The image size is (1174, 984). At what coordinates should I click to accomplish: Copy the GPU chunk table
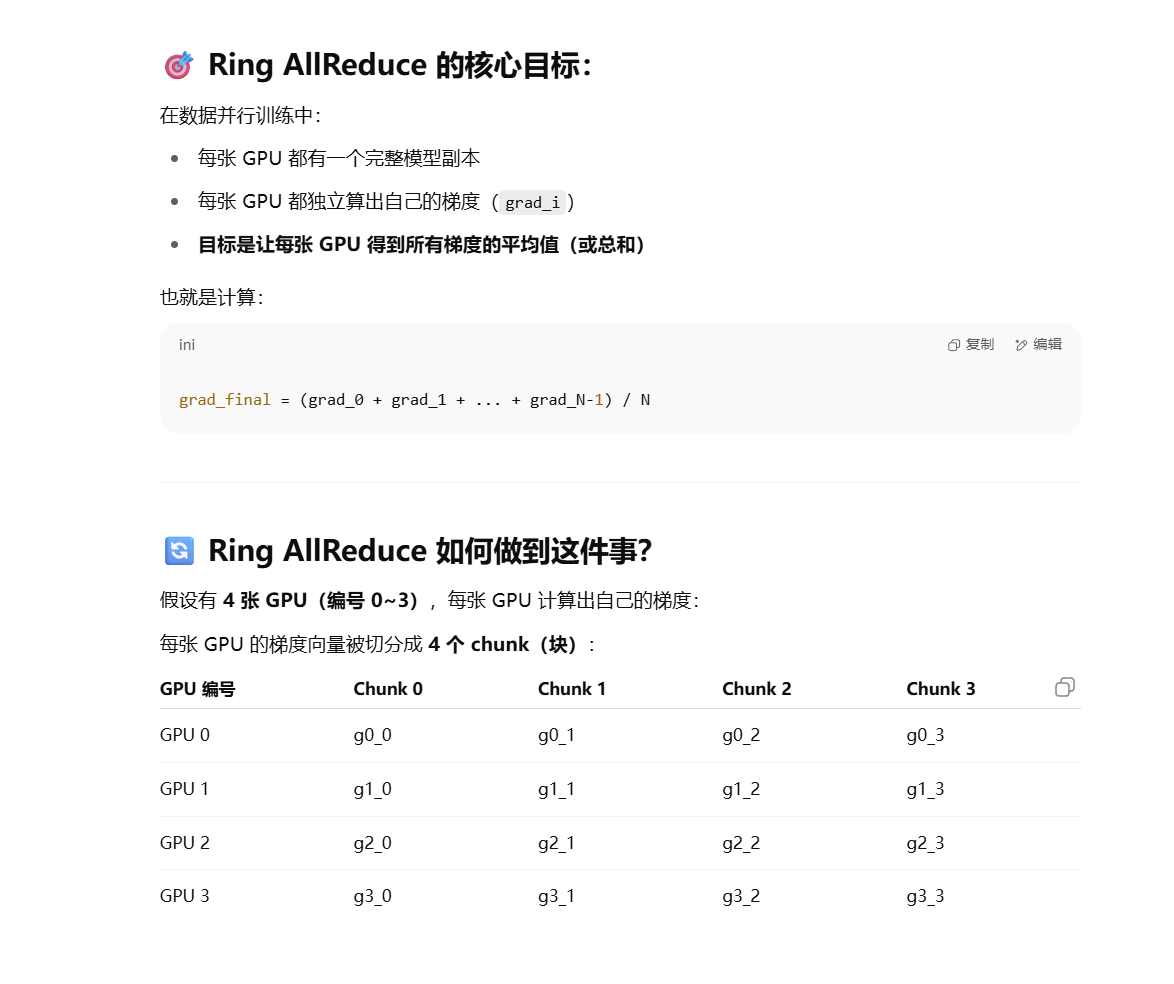point(1065,687)
